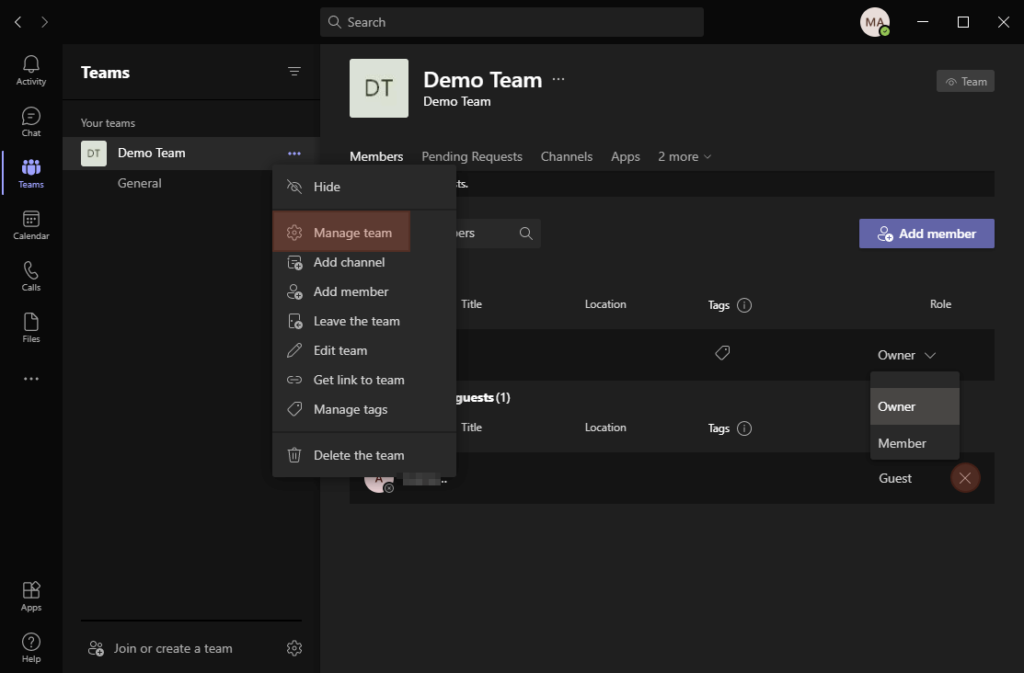1024x673 pixels.
Task: Click the purple Add member button
Action: pos(926,234)
